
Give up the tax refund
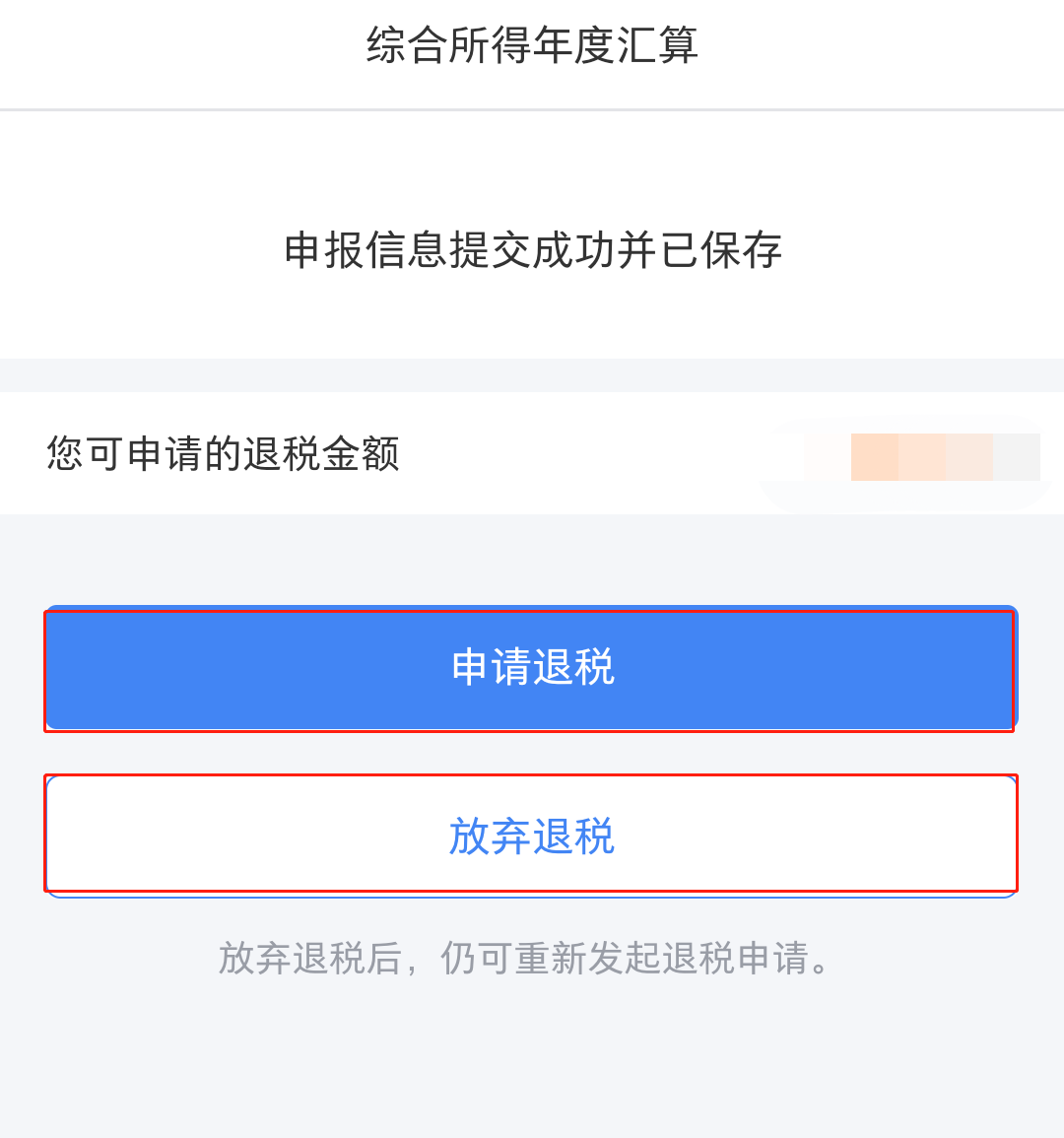click(532, 837)
